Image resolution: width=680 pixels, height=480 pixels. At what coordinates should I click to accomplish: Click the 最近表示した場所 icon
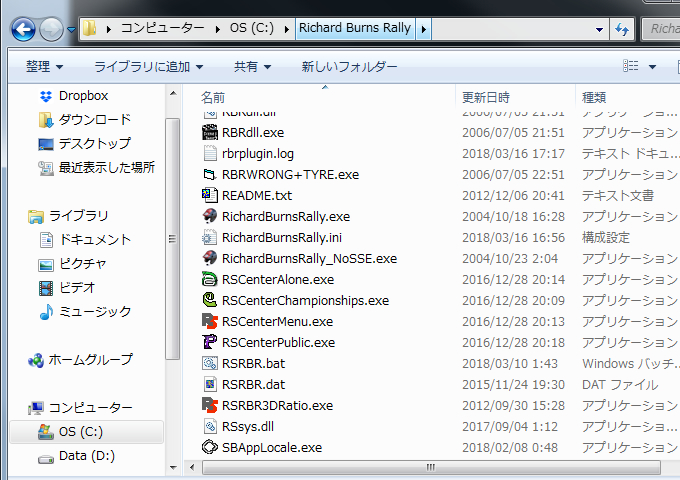point(46,168)
